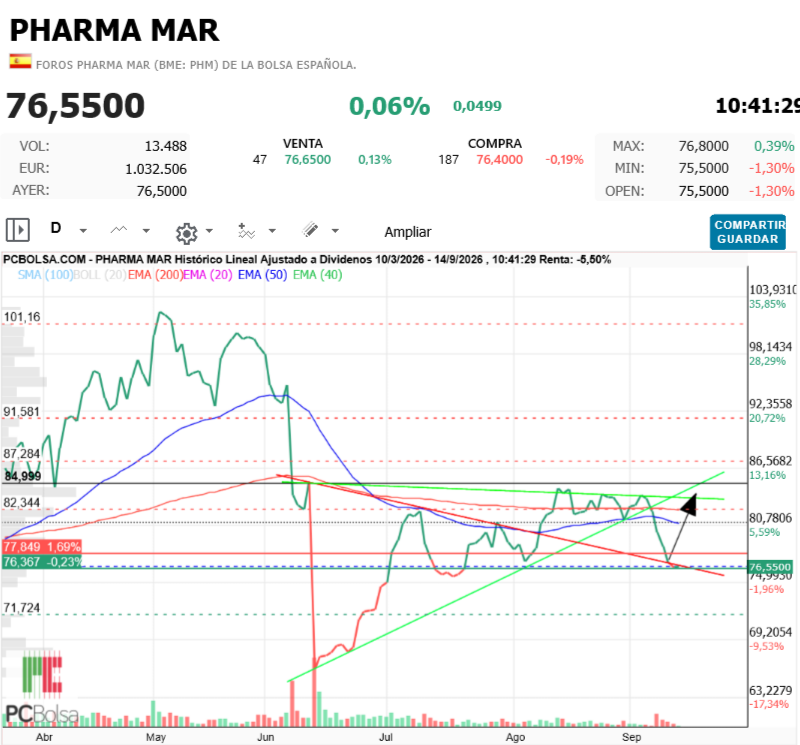The width and height of the screenshot is (800, 745).
Task: Click the 92,3558 price axis label
Action: 770,404
